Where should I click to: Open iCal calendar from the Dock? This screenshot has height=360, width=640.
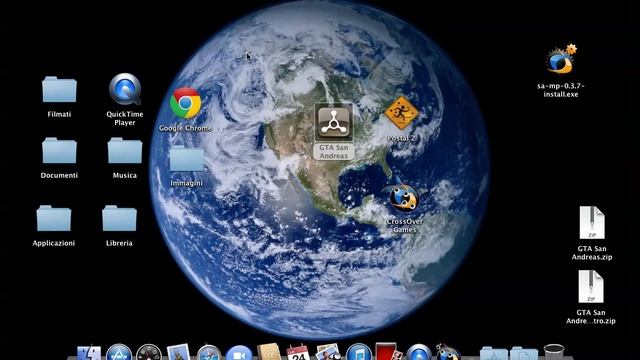(298, 352)
